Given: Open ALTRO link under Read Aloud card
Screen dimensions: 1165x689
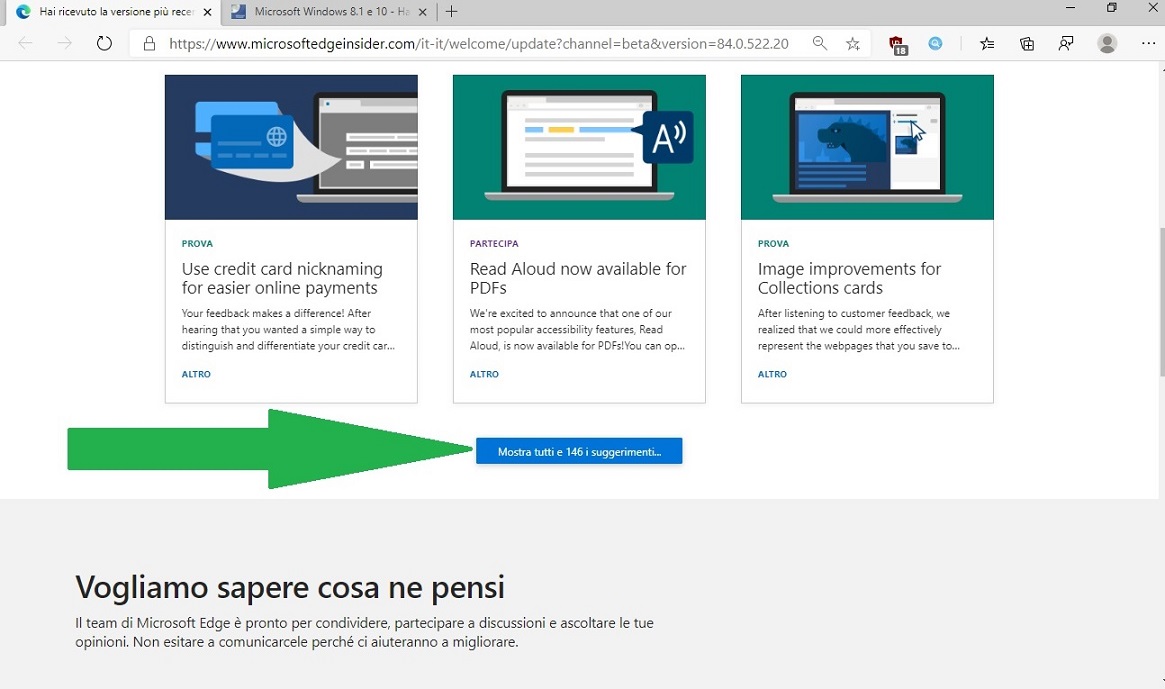Looking at the screenshot, I should click(484, 374).
